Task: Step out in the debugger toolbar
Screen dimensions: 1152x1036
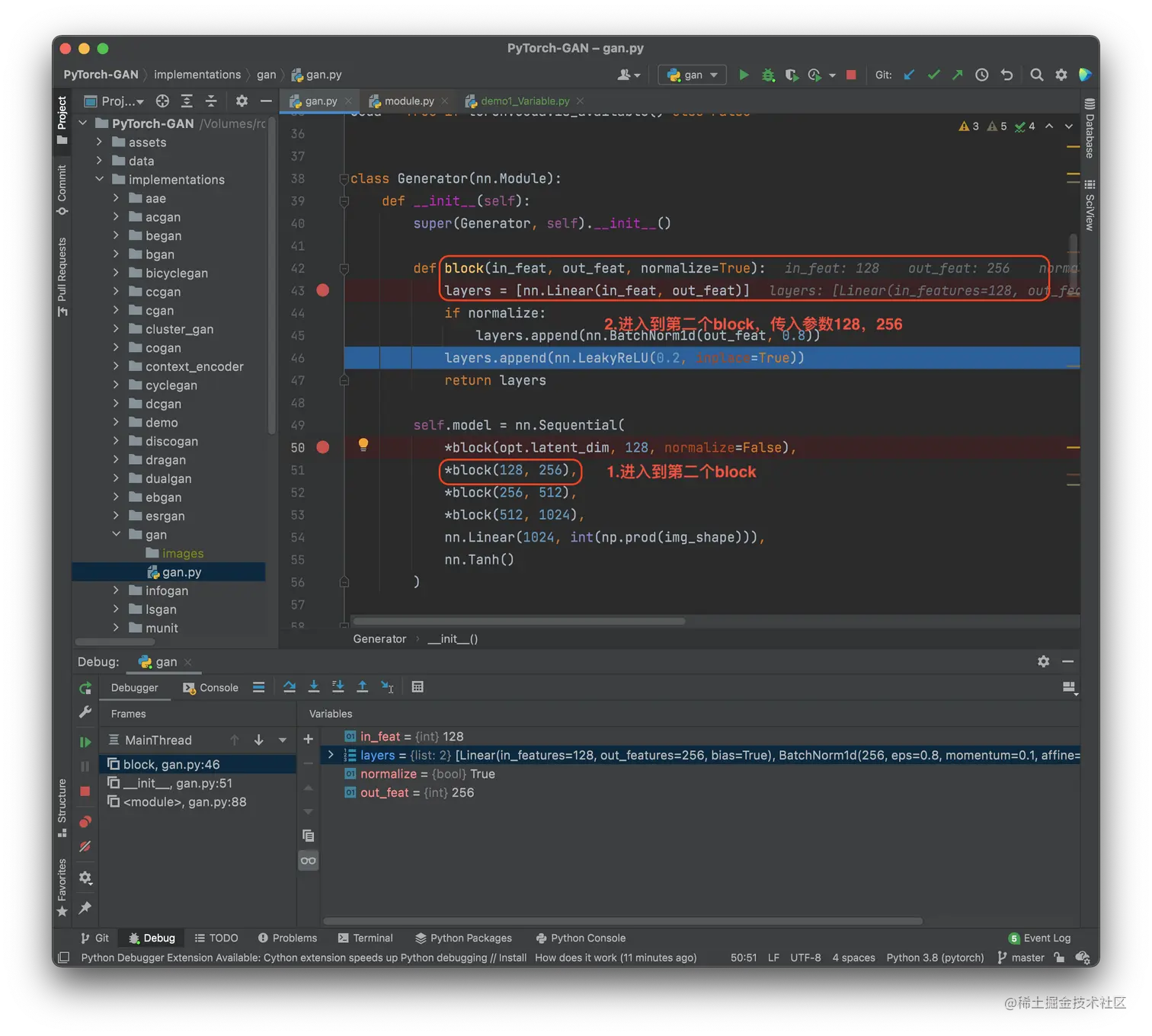Action: click(x=363, y=687)
